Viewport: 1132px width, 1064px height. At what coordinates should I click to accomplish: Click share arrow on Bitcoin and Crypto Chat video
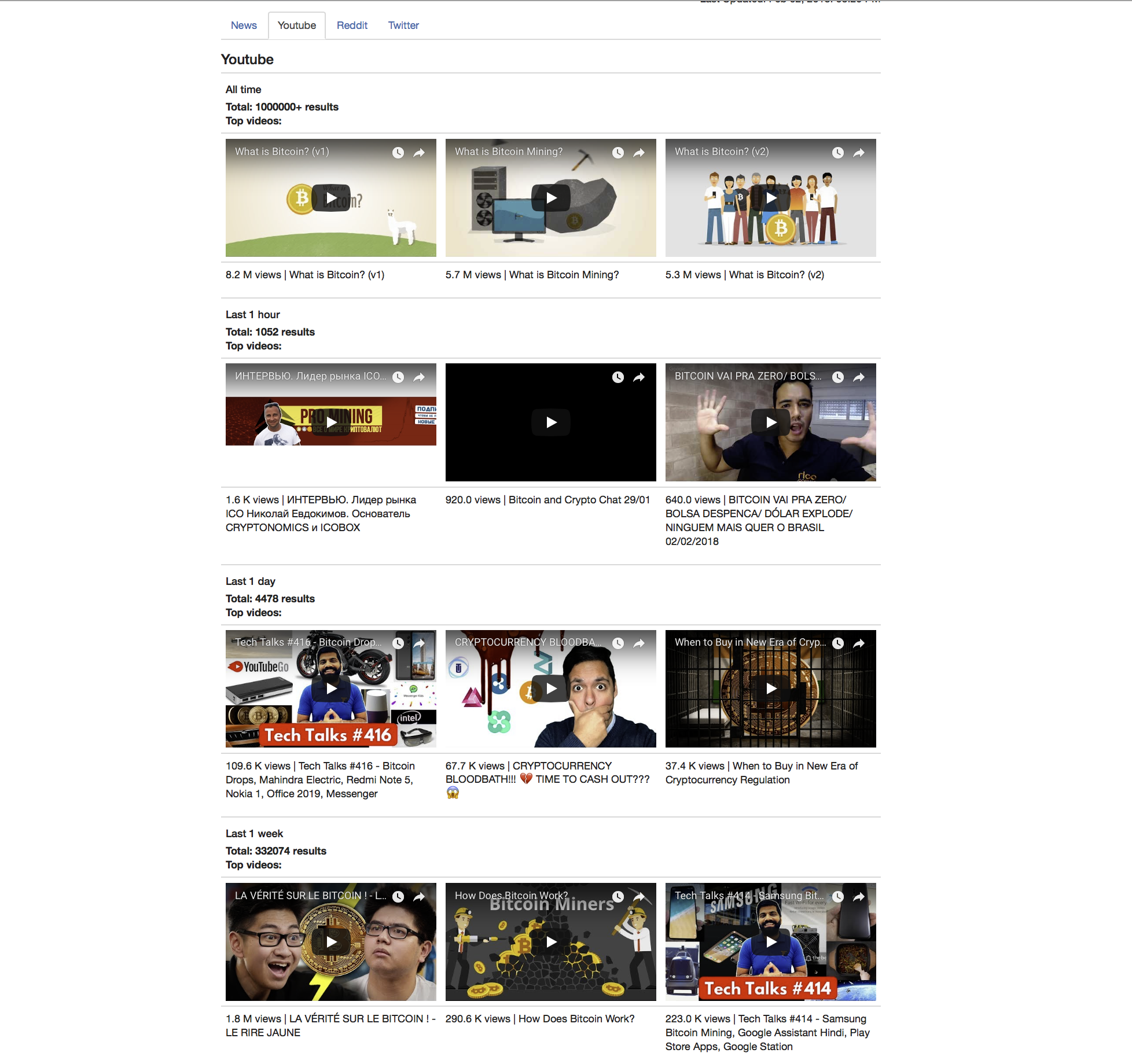click(x=639, y=377)
